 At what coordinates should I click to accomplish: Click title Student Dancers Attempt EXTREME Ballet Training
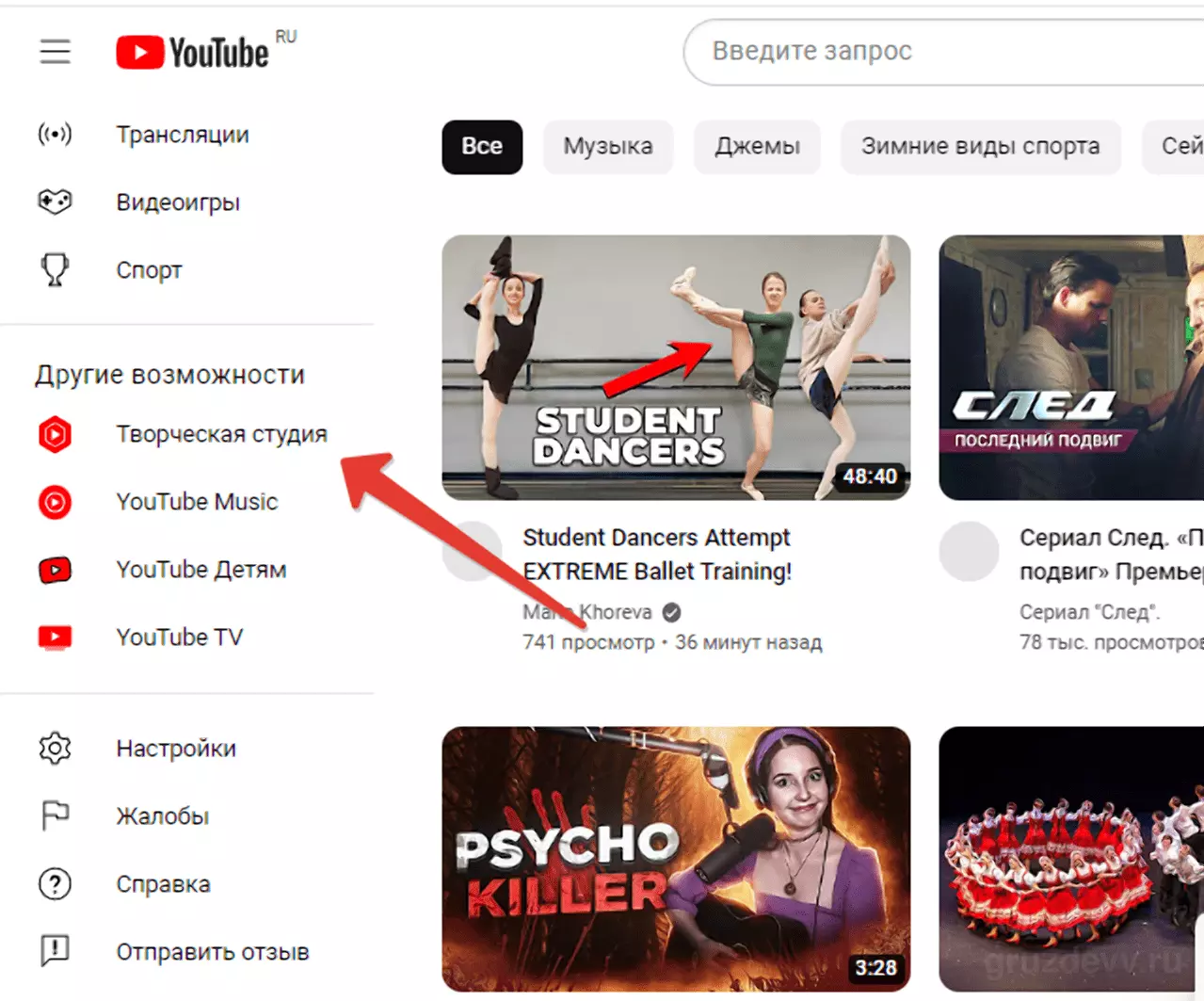657,555
